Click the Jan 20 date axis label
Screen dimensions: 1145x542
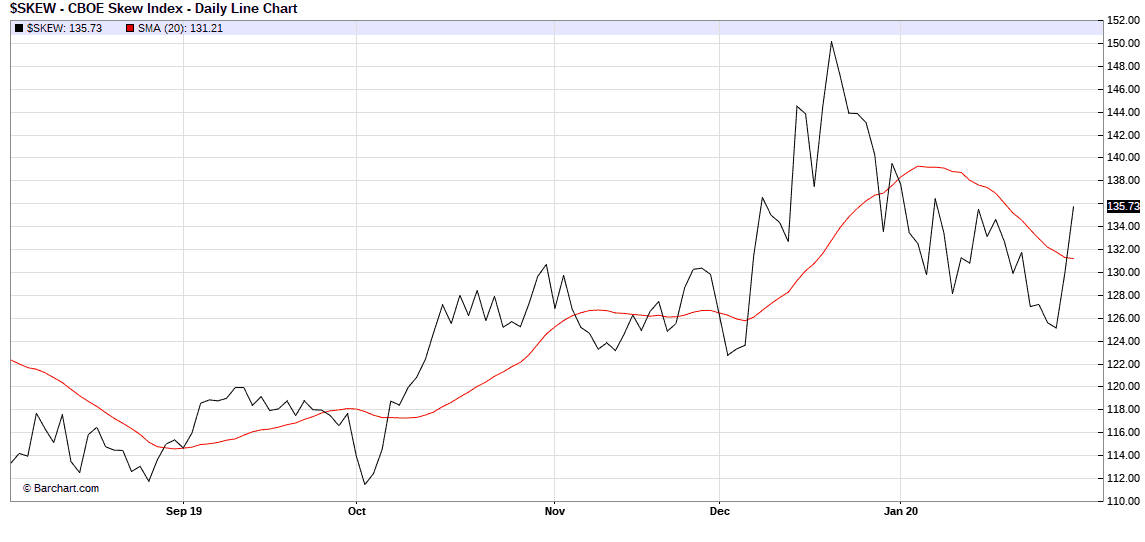pos(900,511)
